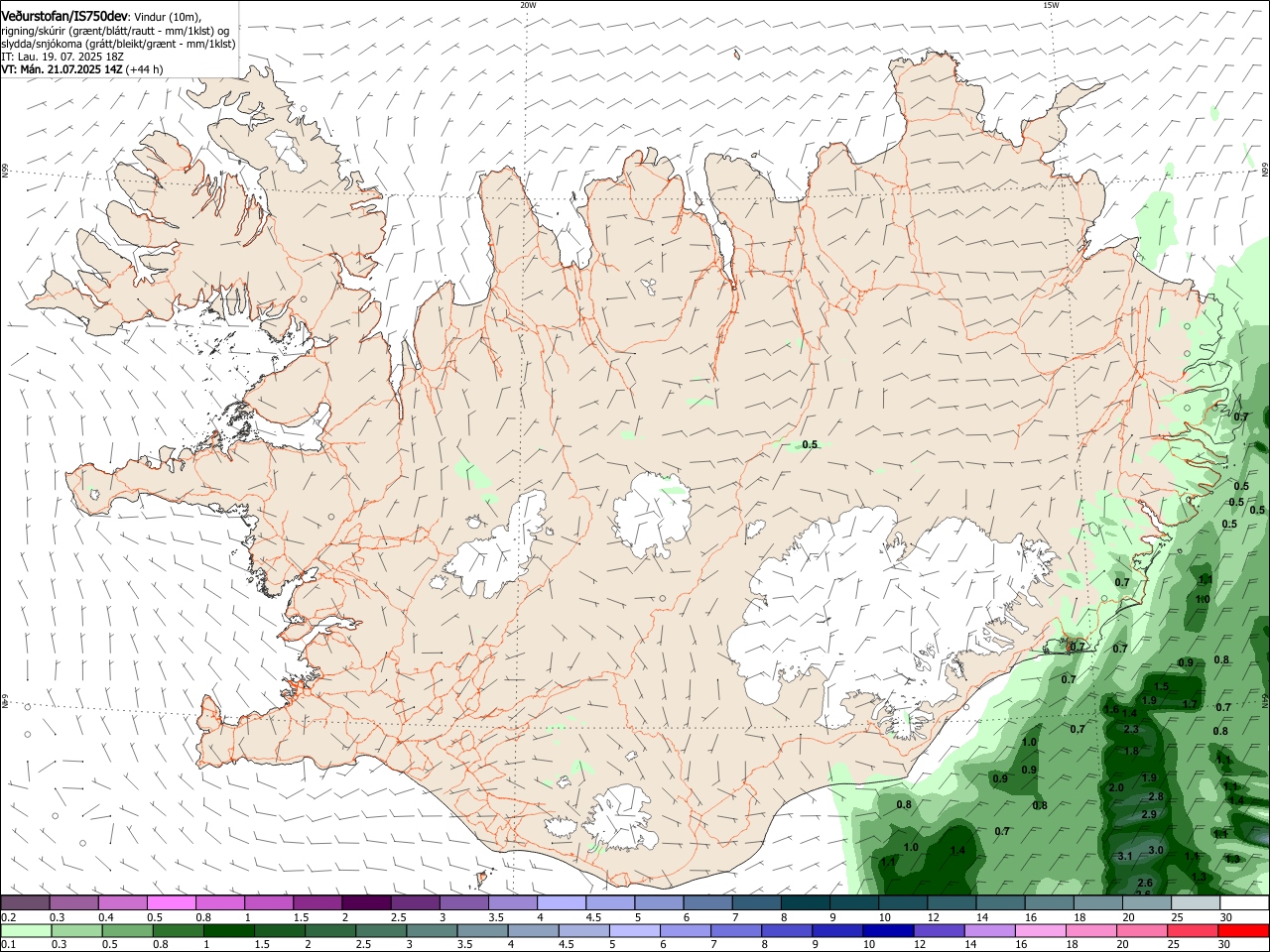This screenshot has height=952, width=1270.
Task: Select the 2.9 rain value on the map
Action: coord(1149,814)
